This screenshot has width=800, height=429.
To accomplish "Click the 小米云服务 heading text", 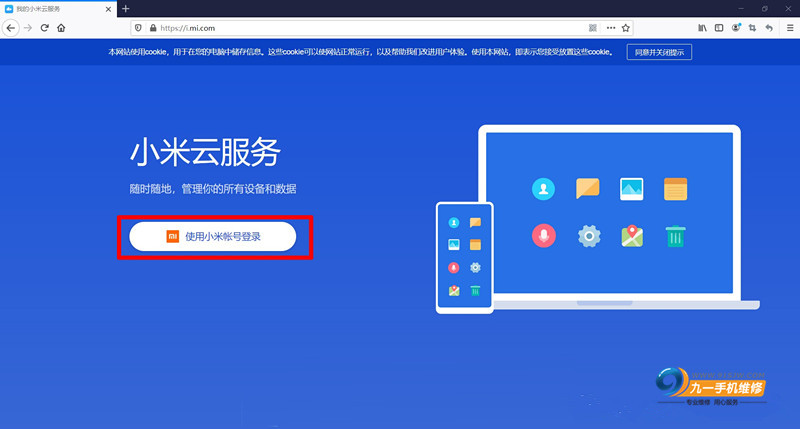I will click(x=205, y=152).
